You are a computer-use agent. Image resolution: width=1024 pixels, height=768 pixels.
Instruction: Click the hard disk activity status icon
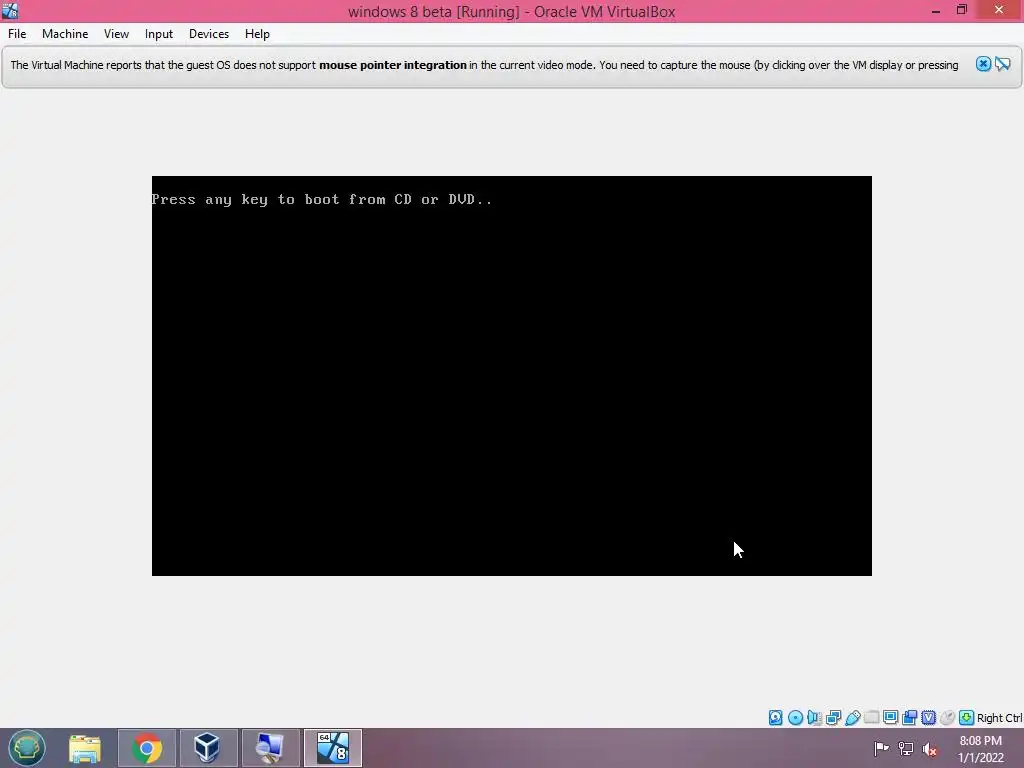click(776, 718)
